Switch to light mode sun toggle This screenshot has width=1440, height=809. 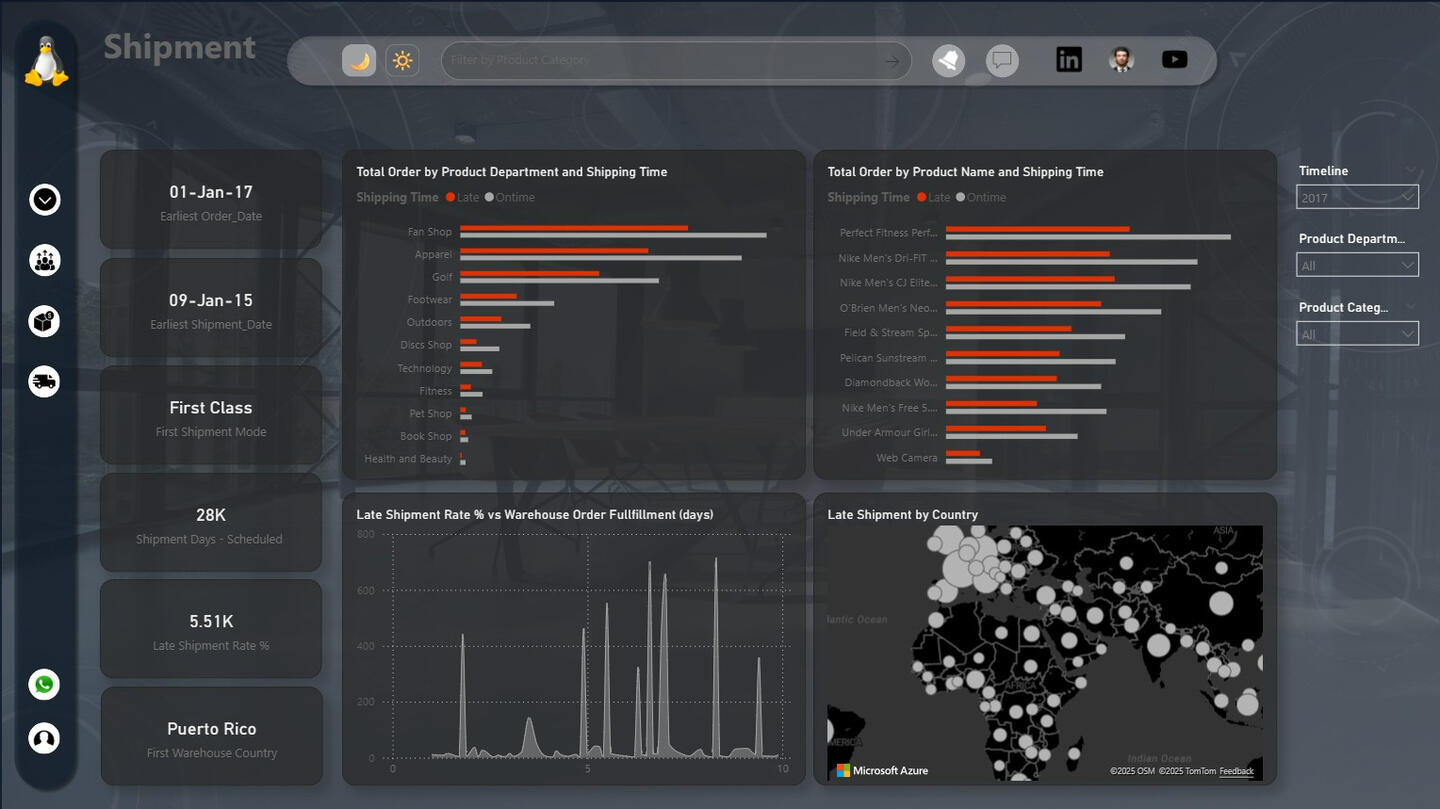[402, 61]
